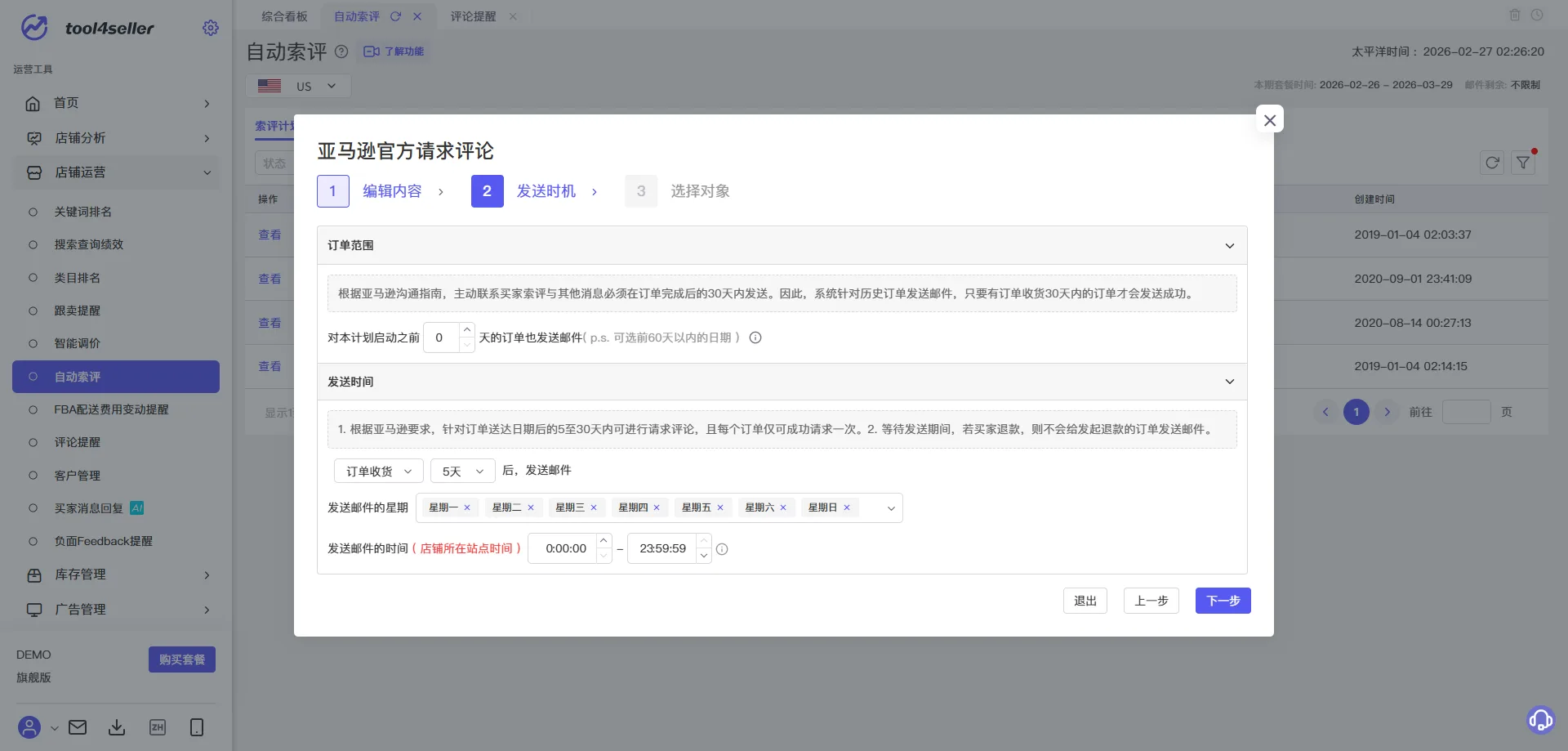Open the mail icon in bottom bar
The height and width of the screenshot is (751, 1568).
[x=78, y=727]
